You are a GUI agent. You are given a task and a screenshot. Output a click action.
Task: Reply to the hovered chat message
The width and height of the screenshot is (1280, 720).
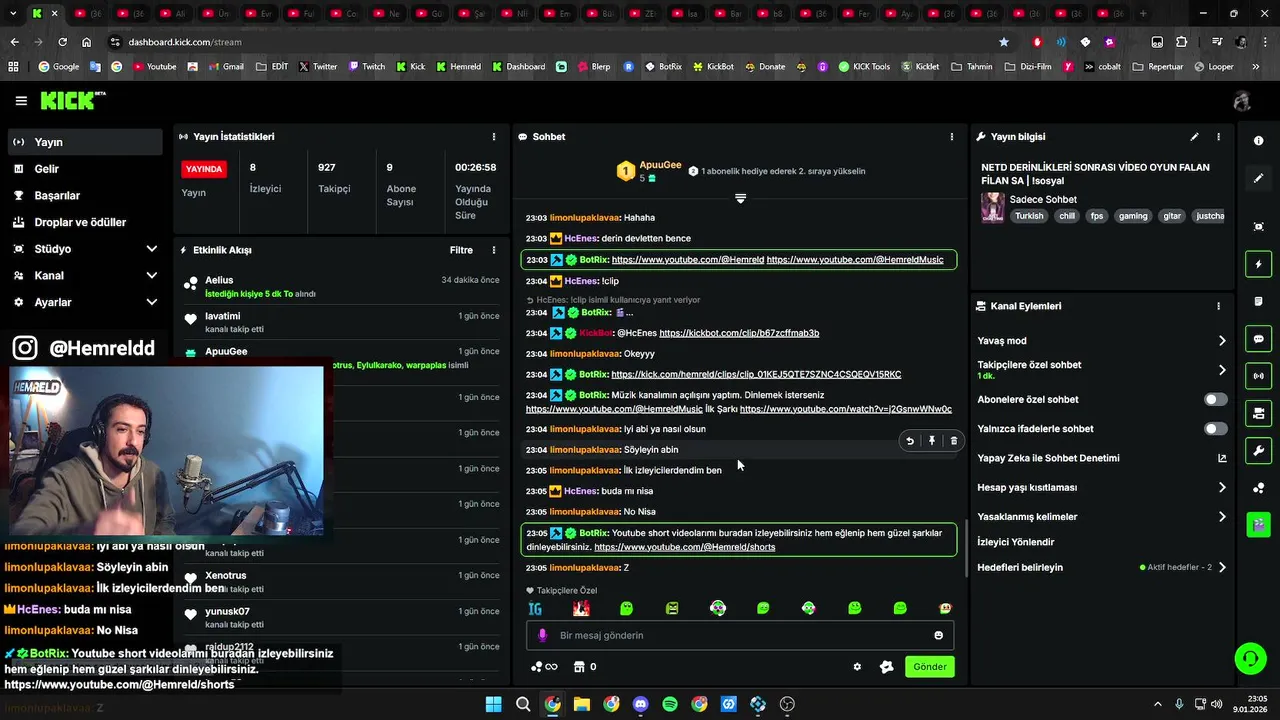coord(909,441)
